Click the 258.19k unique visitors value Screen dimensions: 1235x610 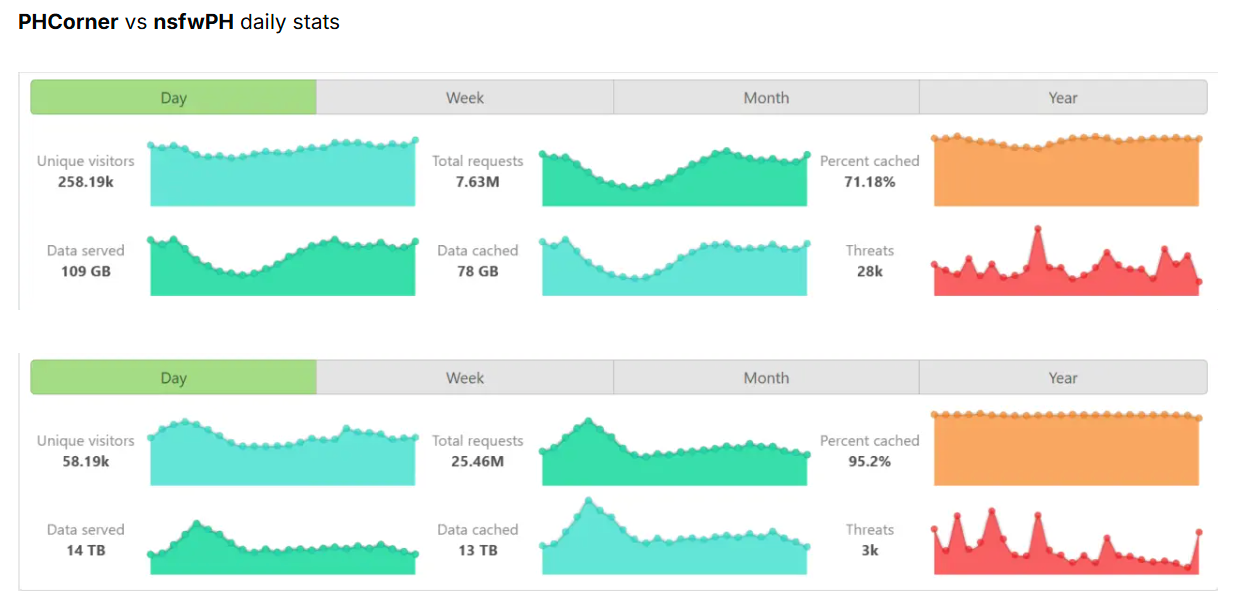coord(85,182)
